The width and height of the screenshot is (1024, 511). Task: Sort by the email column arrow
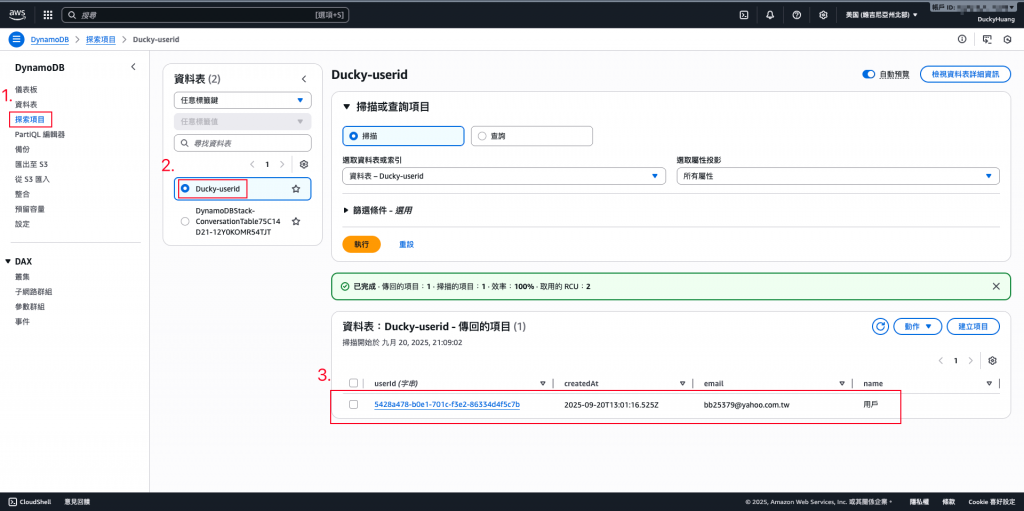point(842,383)
